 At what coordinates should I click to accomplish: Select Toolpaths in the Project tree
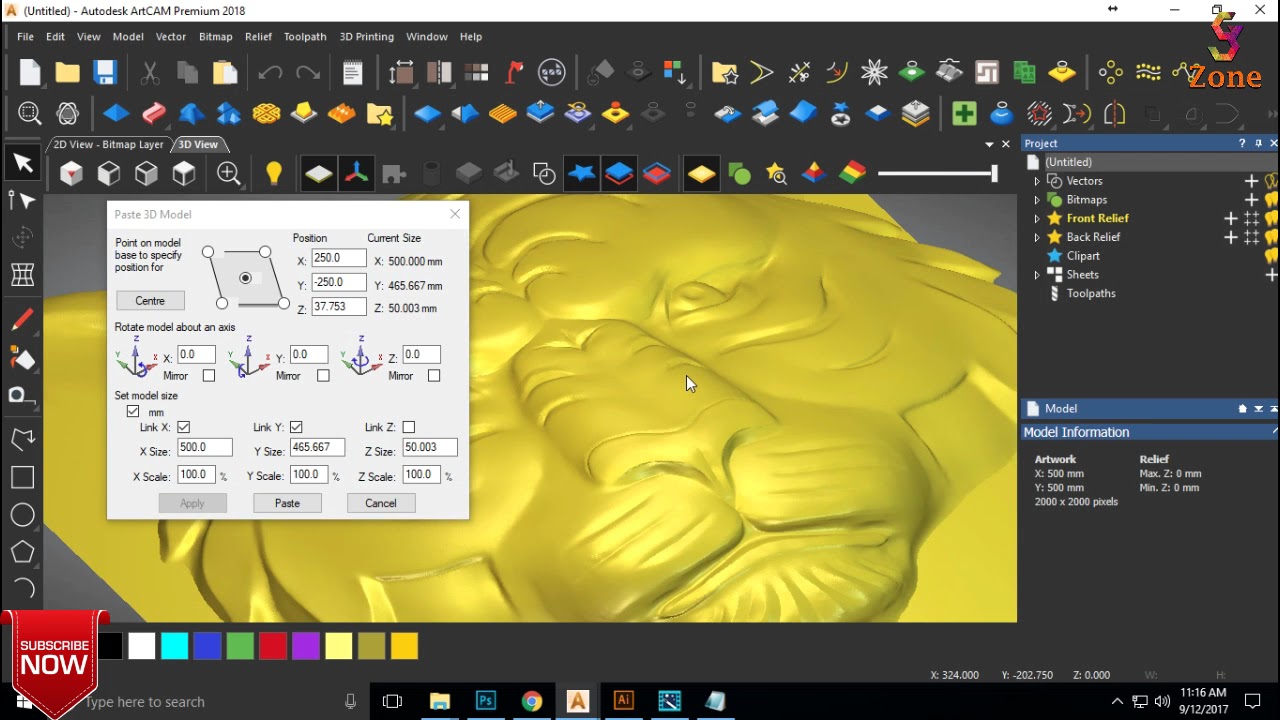coord(1091,294)
